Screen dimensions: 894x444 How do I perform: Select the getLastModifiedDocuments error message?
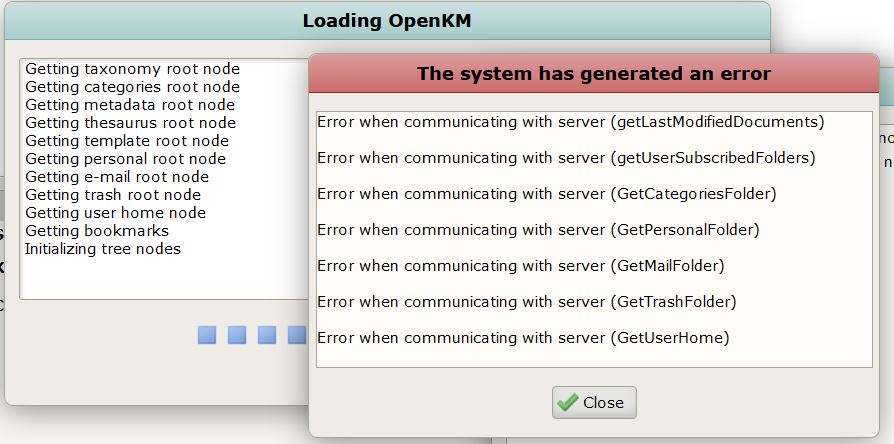tap(570, 122)
